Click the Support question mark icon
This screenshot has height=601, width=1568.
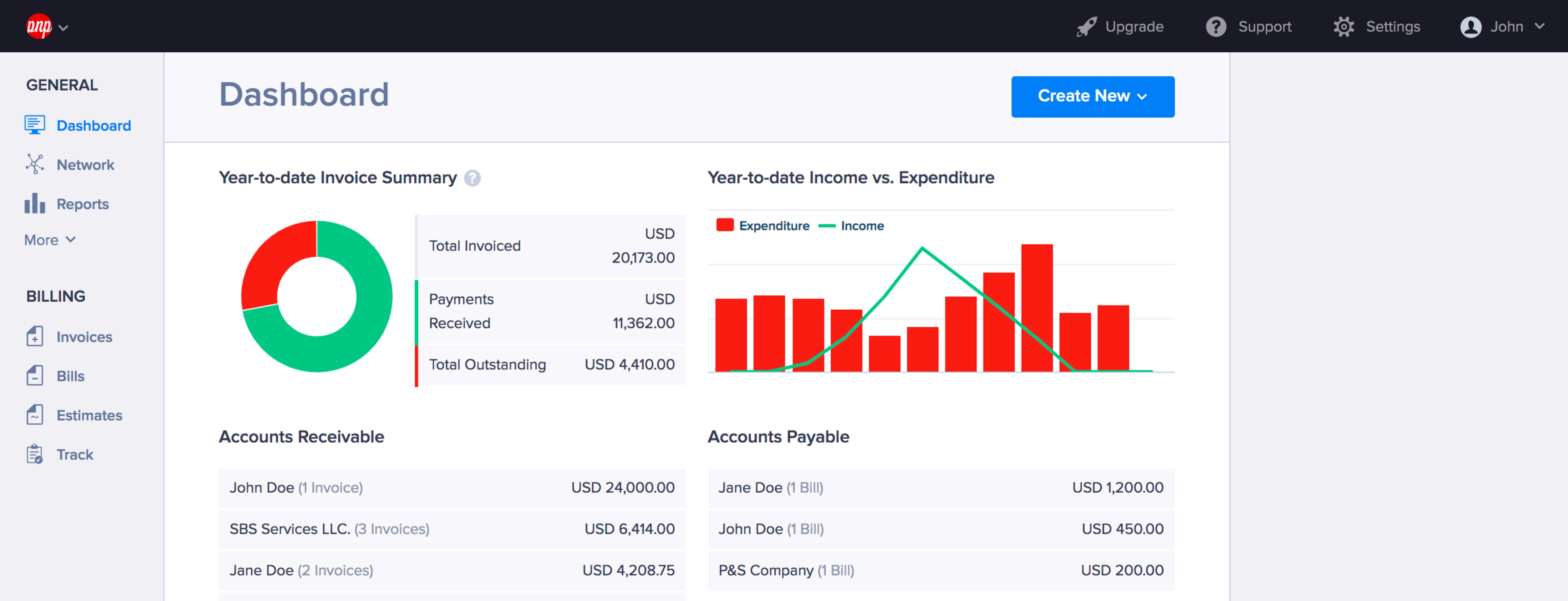click(x=1216, y=26)
